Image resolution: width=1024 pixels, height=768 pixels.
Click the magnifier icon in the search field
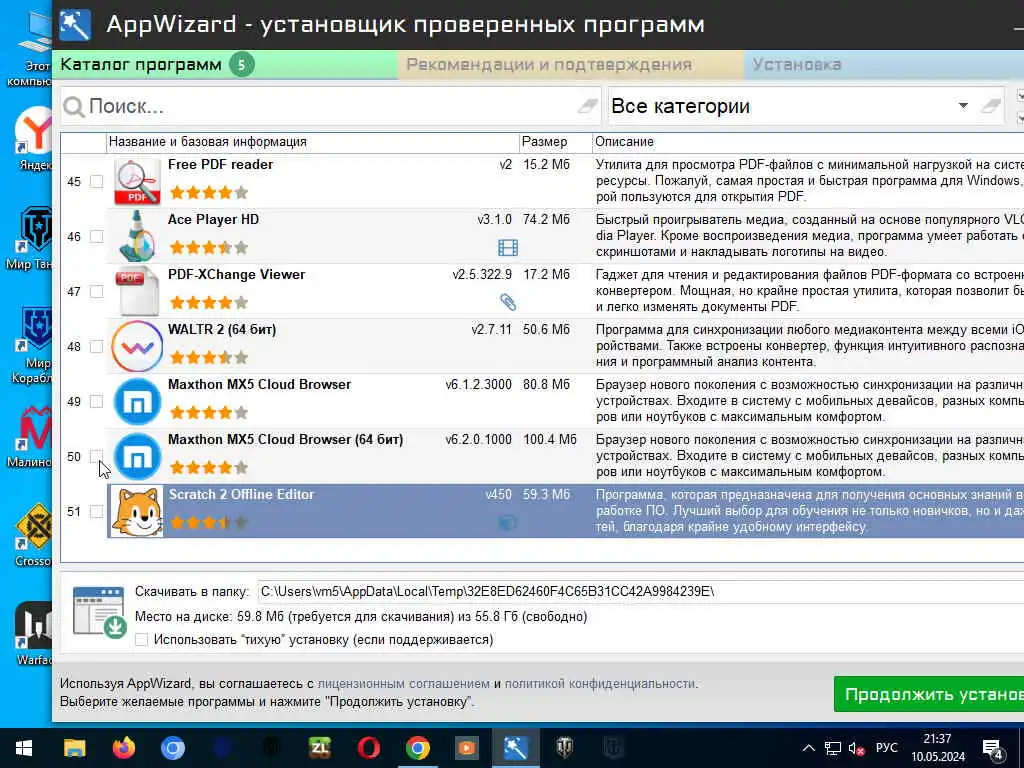click(x=74, y=107)
